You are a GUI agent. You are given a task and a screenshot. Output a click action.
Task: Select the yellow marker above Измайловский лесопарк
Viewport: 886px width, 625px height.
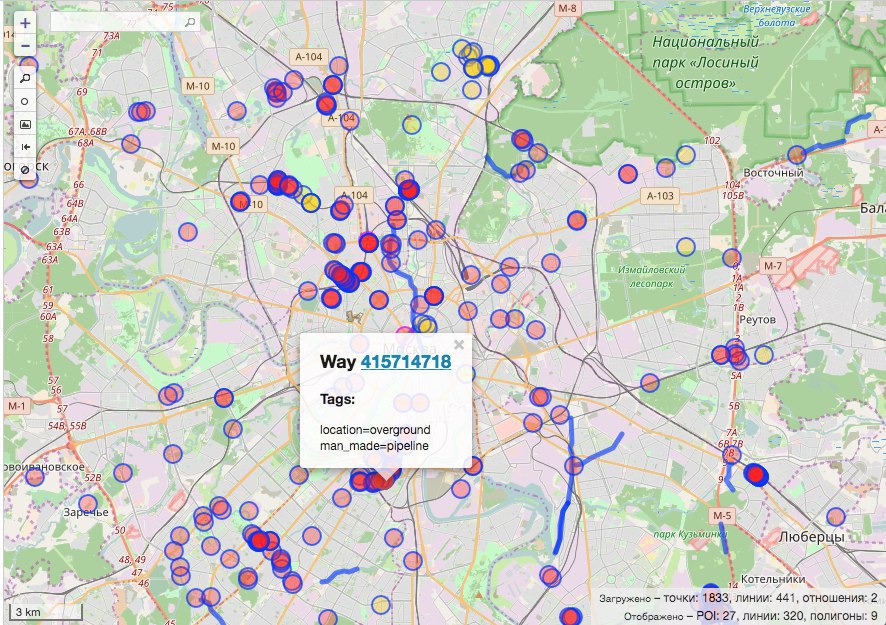point(685,246)
